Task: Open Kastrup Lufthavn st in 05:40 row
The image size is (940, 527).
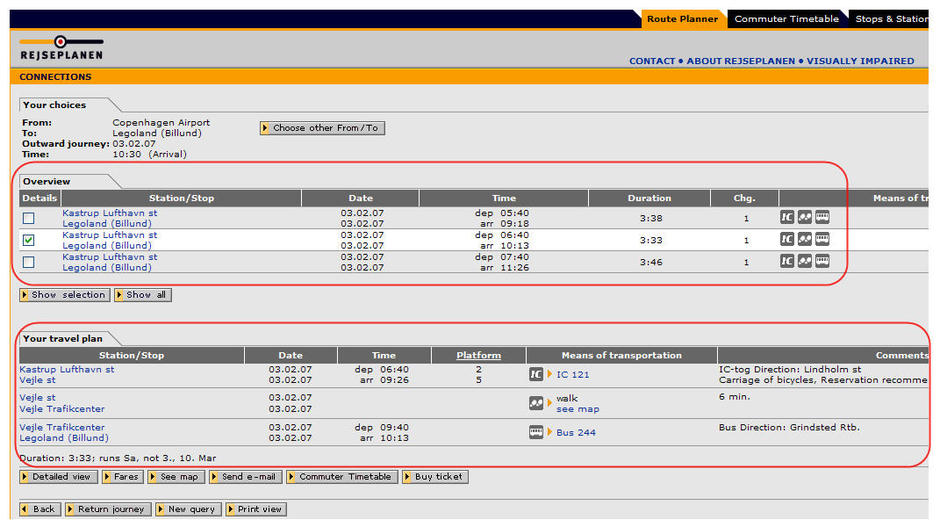Action: pos(110,213)
